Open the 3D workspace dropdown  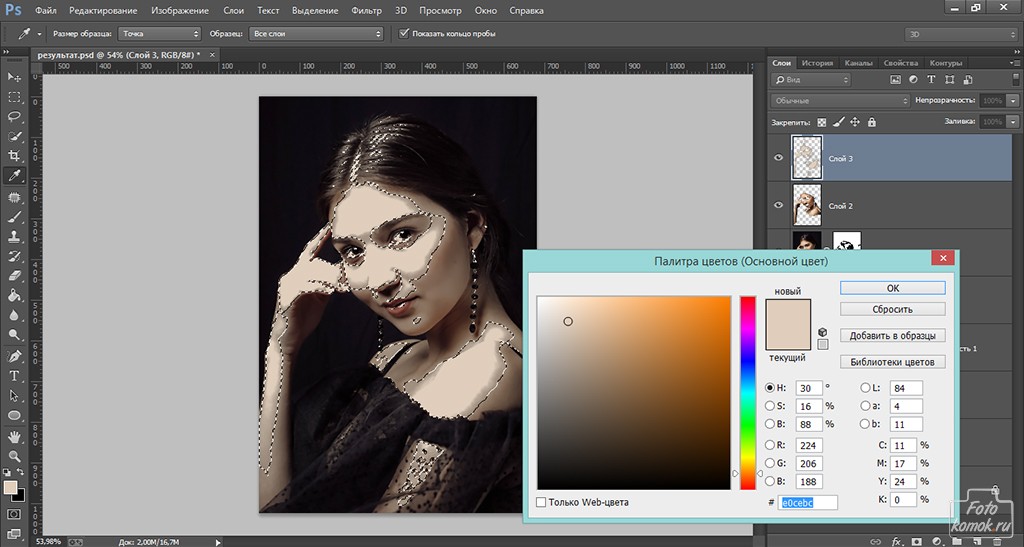click(x=961, y=34)
